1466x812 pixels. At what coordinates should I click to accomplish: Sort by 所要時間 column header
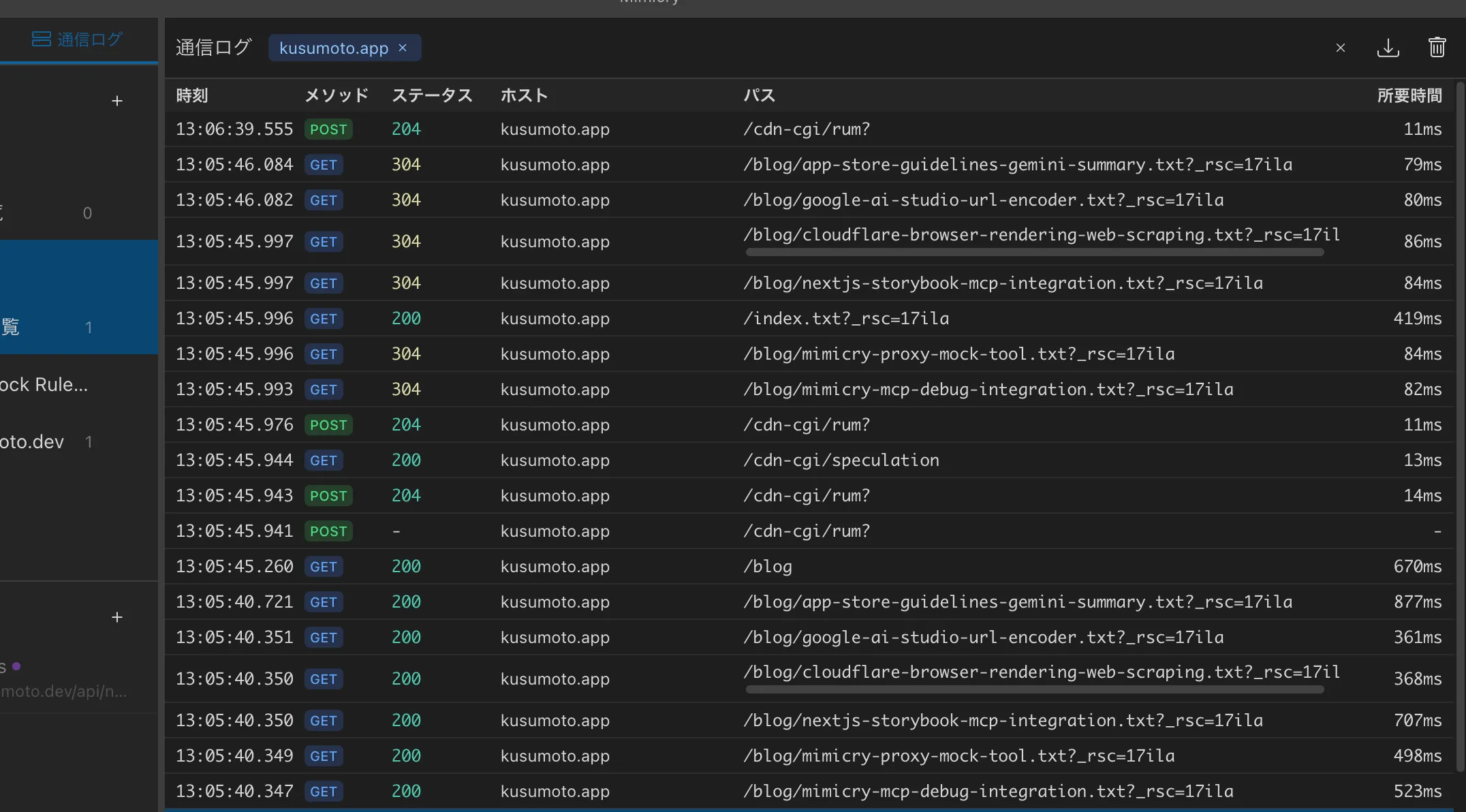coord(1409,95)
